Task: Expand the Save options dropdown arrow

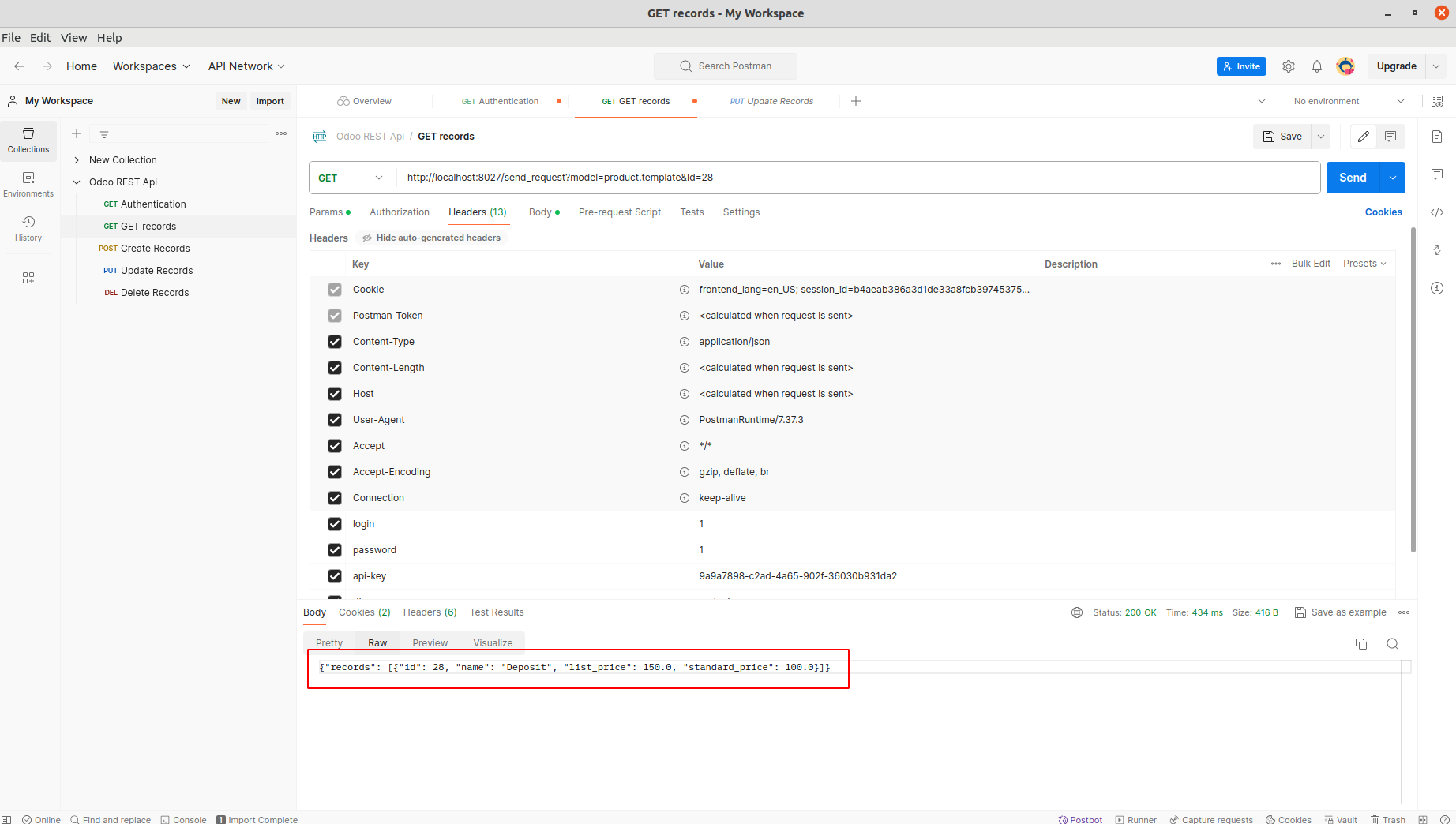Action: coord(1321,137)
